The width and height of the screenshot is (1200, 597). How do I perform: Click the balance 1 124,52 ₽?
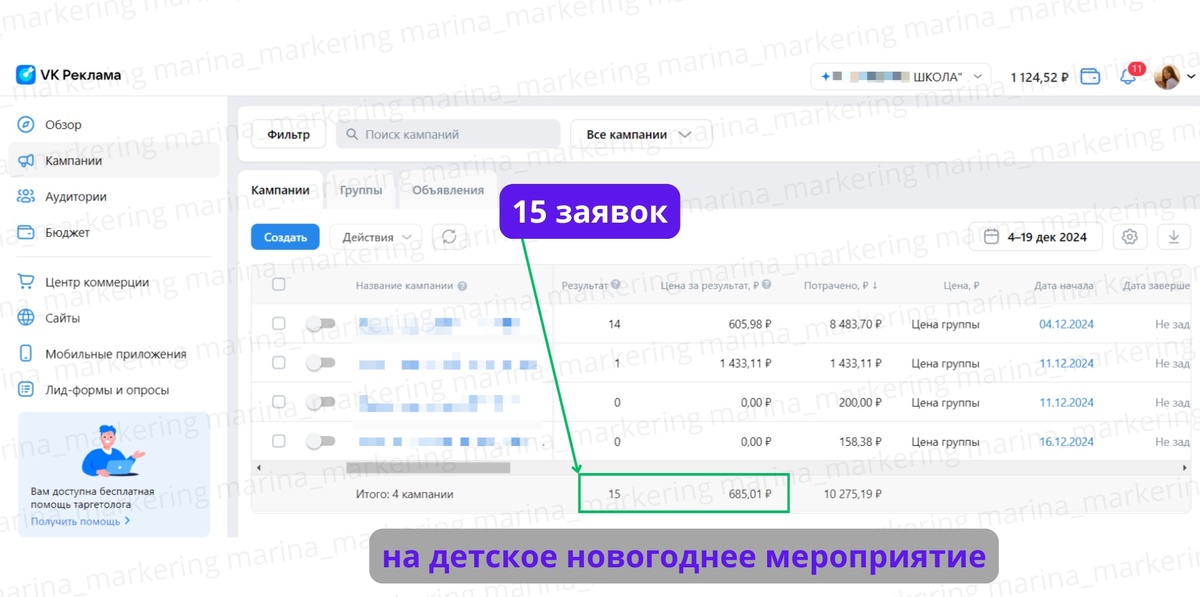pyautogui.click(x=1039, y=77)
